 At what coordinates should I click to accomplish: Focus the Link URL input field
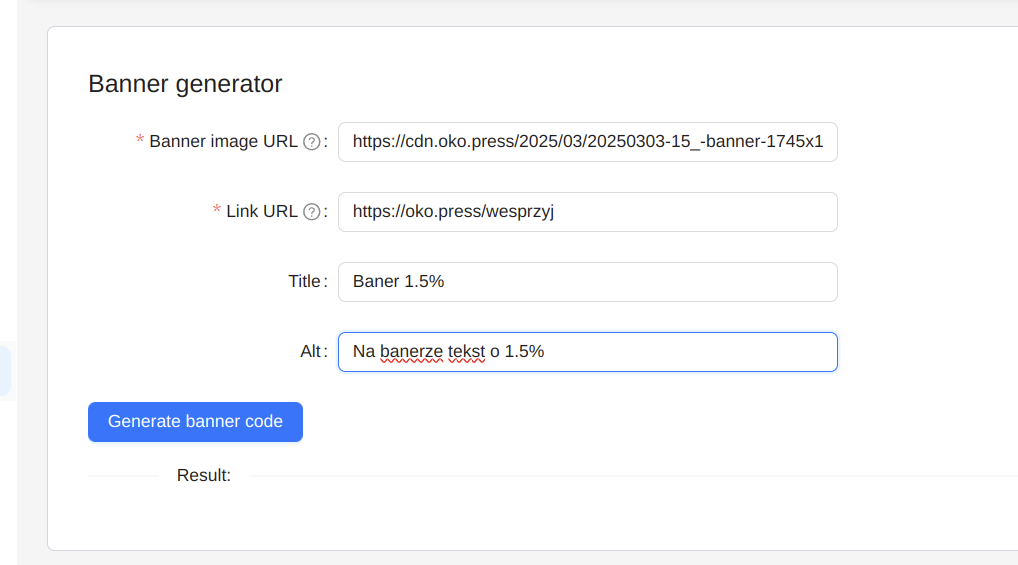tap(587, 212)
